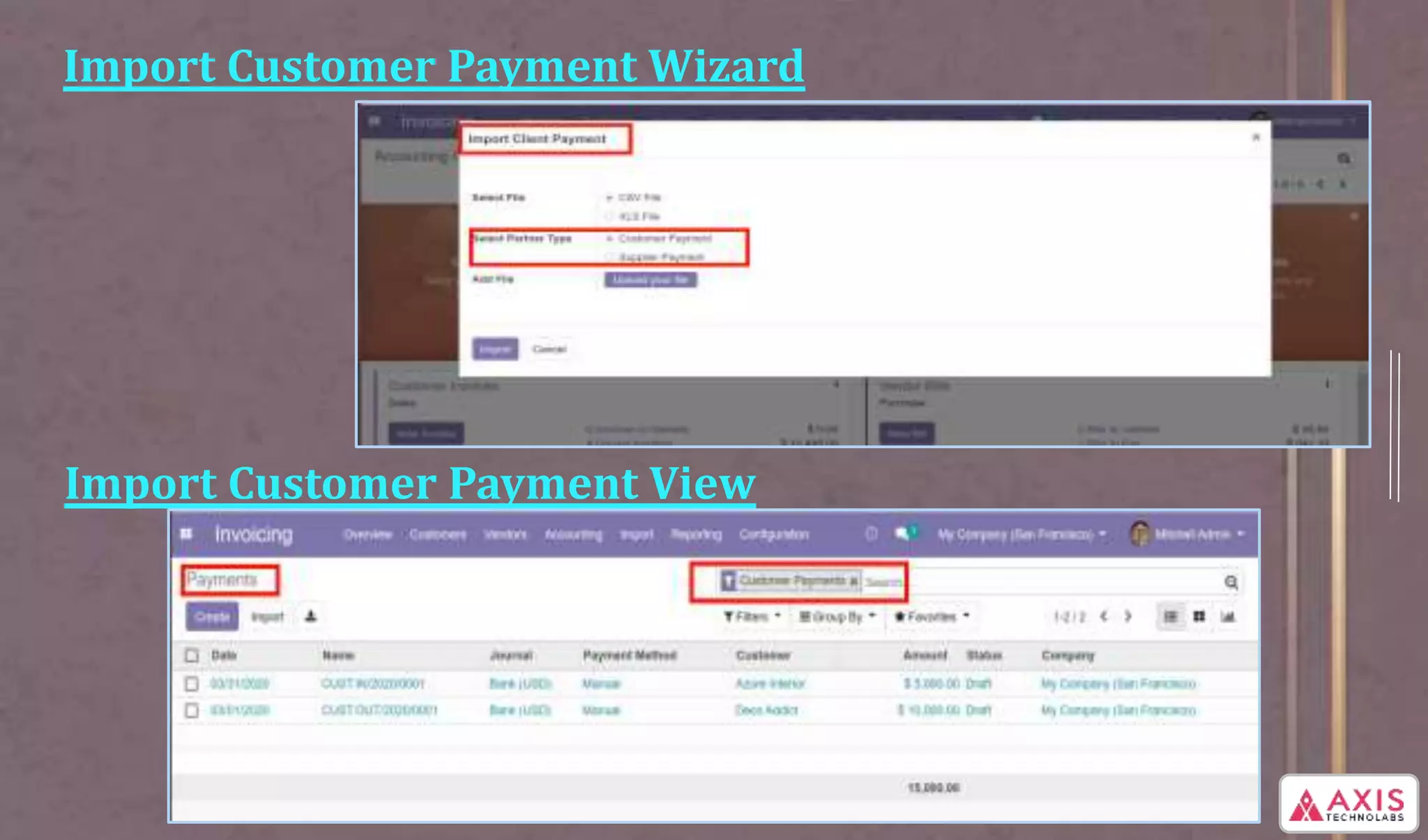Choose Supplier Payment partner type
This screenshot has width=1428, height=840.
pyautogui.click(x=609, y=257)
